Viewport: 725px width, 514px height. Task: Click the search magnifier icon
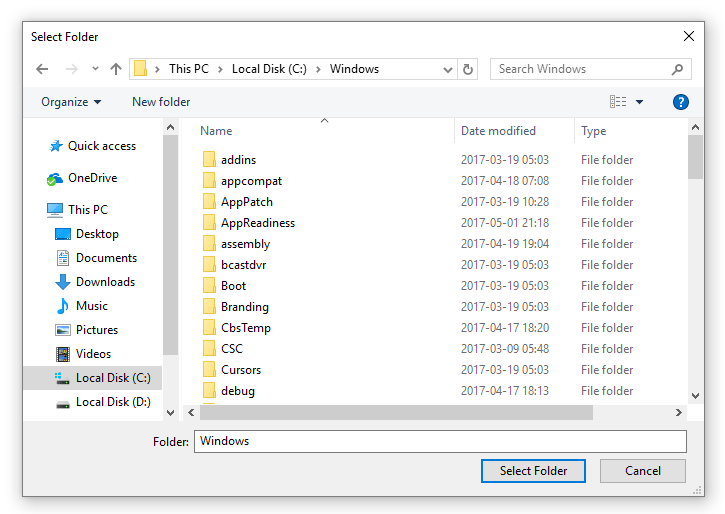point(677,69)
